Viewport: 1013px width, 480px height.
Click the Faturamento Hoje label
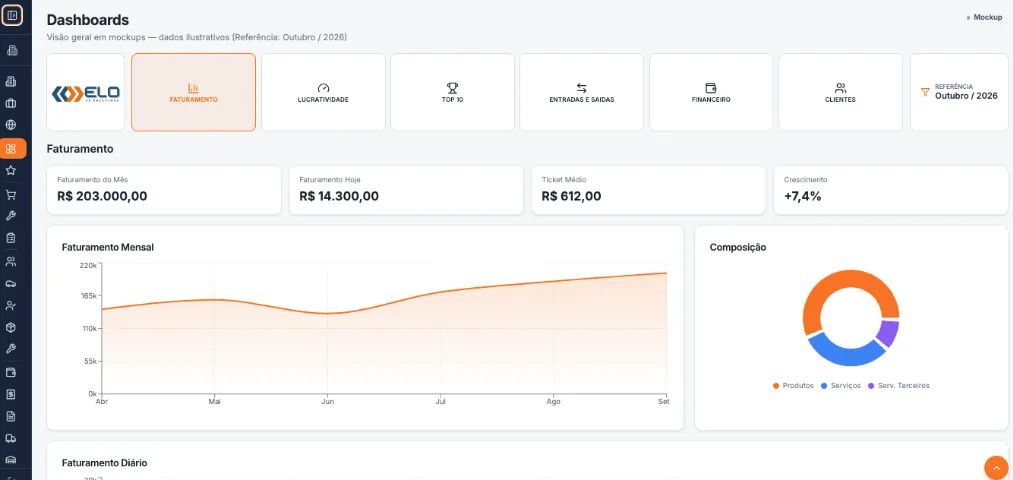tap(329, 180)
